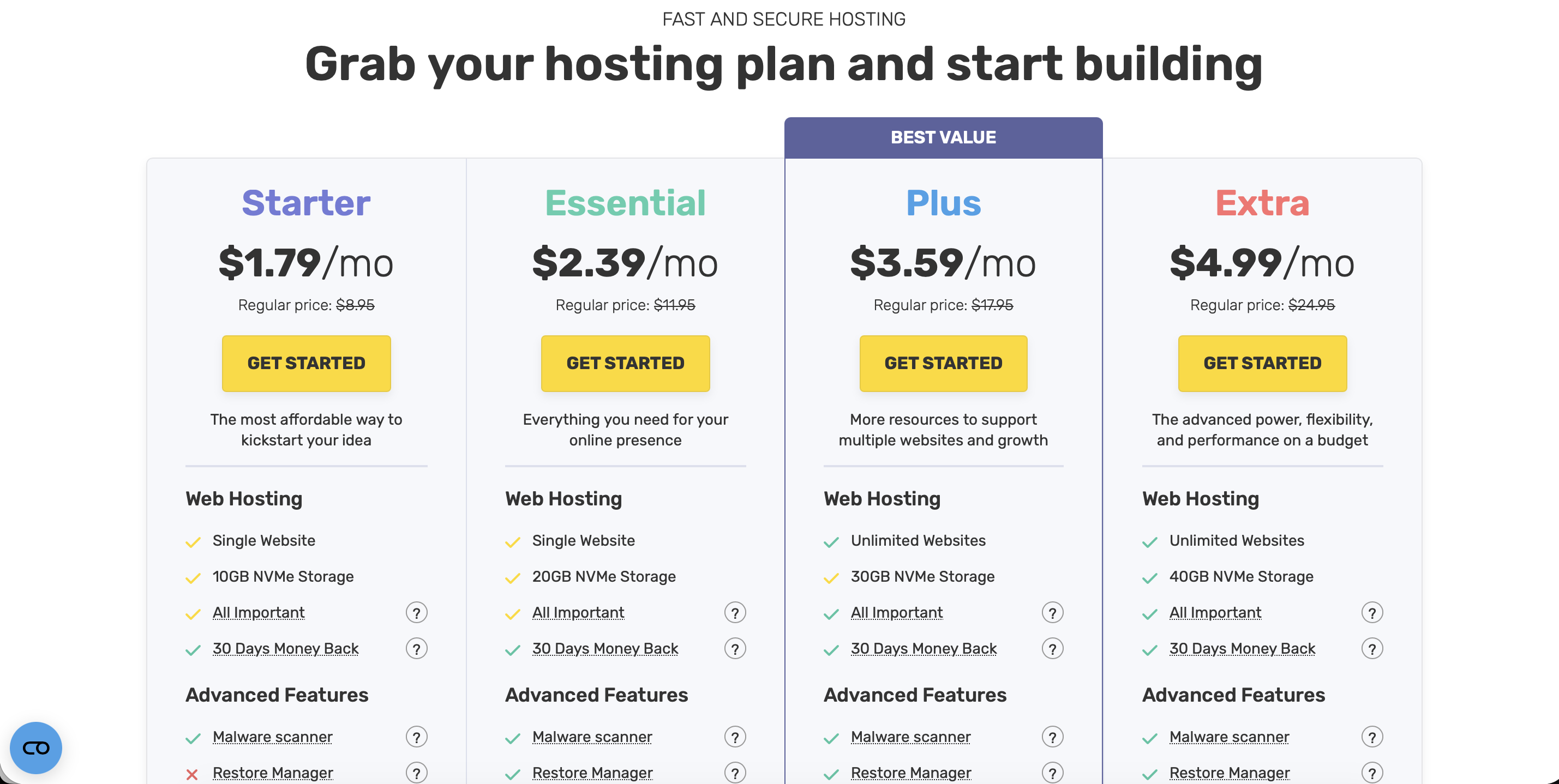Click Malware scanner link in Extra plan
The height and width of the screenshot is (784, 1559).
tap(1229, 737)
